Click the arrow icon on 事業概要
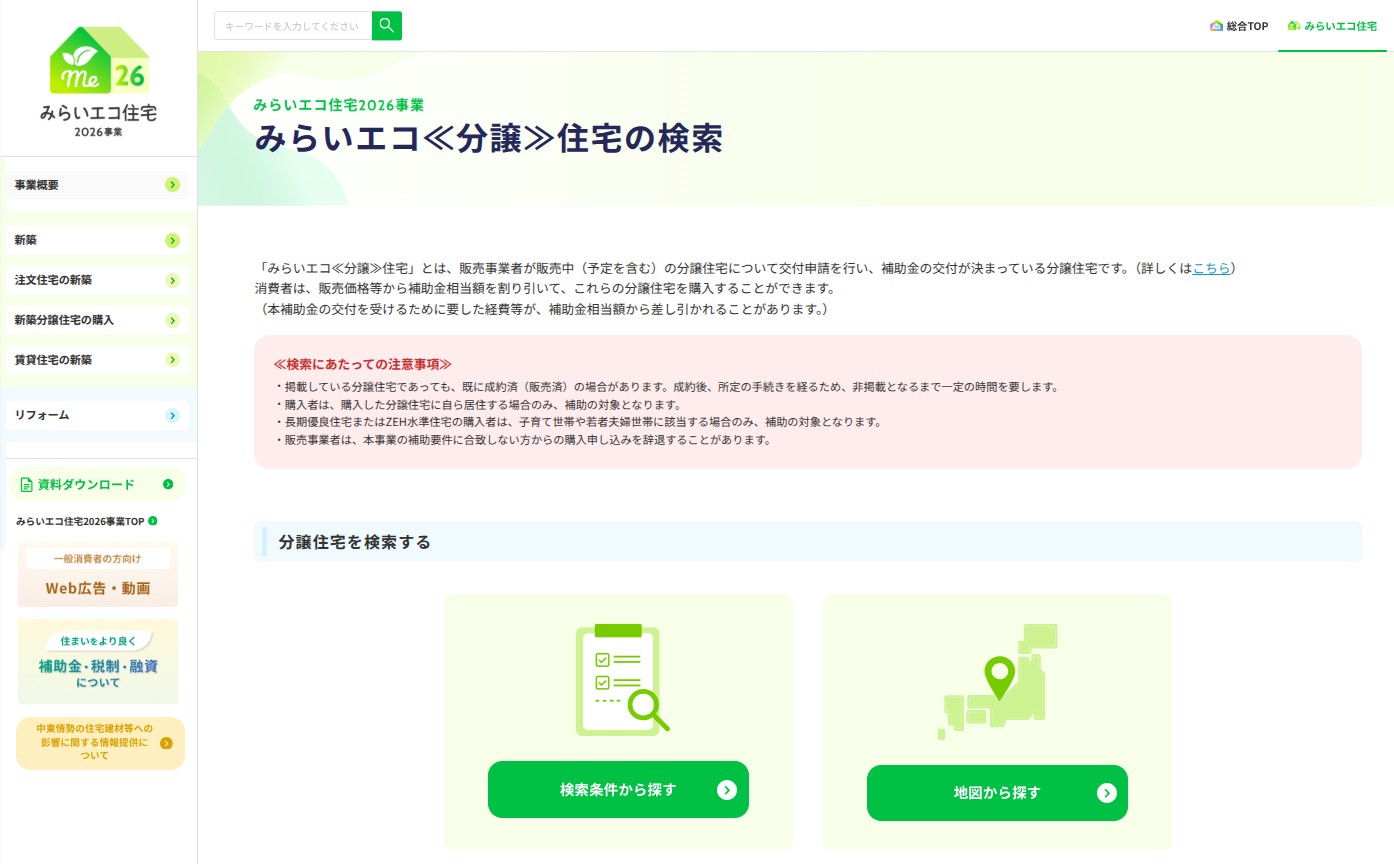This screenshot has width=1394, height=864. [172, 185]
